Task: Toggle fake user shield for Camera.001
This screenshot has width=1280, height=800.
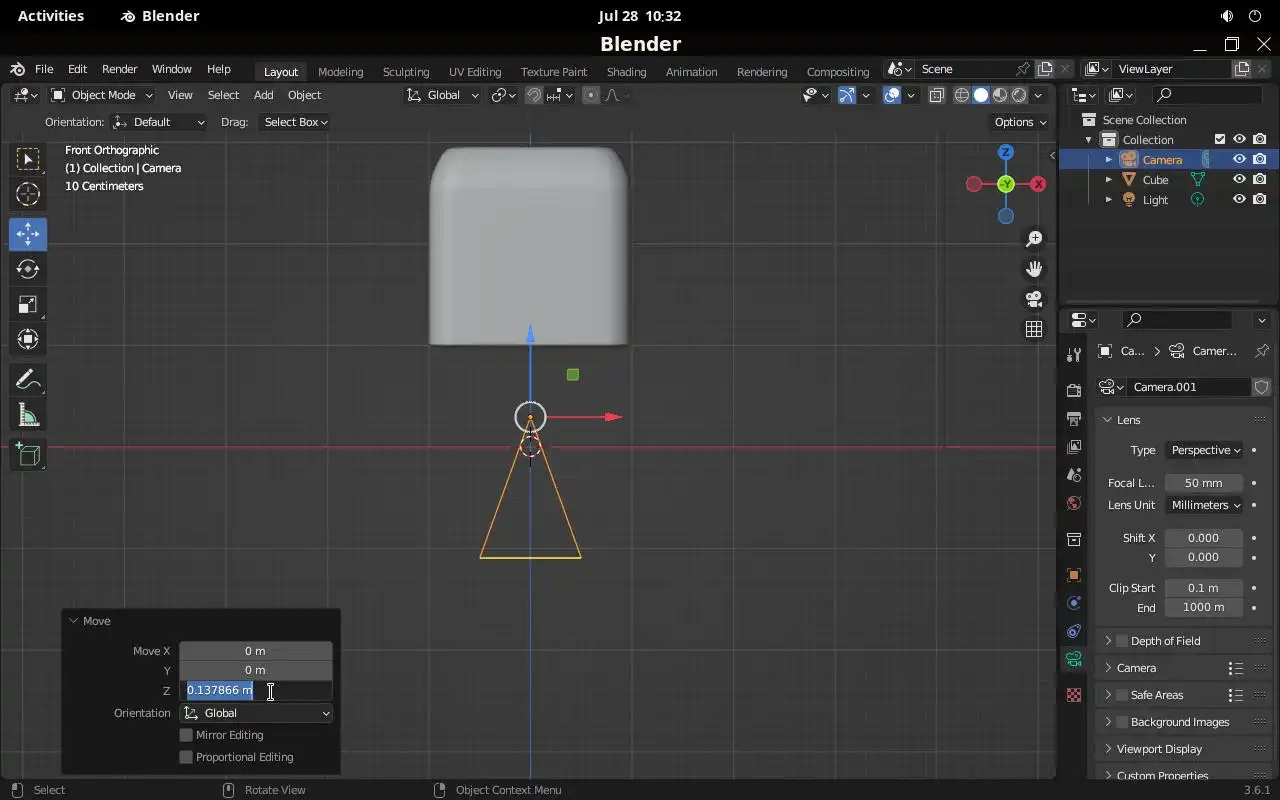Action: pyautogui.click(x=1262, y=387)
